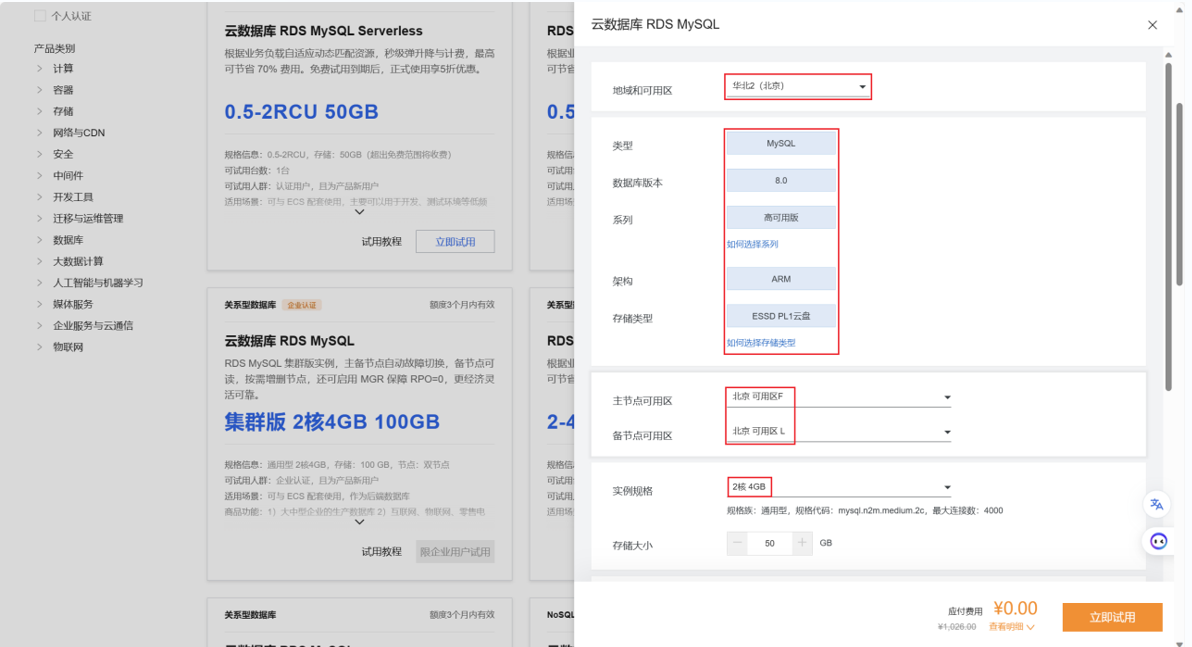Click the ¥0.00 payable amount
This screenshot has height=647, width=1192.
(x=1015, y=608)
